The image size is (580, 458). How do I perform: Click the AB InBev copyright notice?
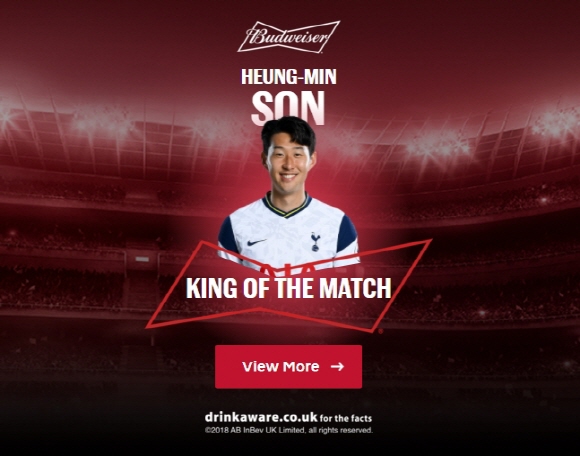pyautogui.click(x=289, y=430)
